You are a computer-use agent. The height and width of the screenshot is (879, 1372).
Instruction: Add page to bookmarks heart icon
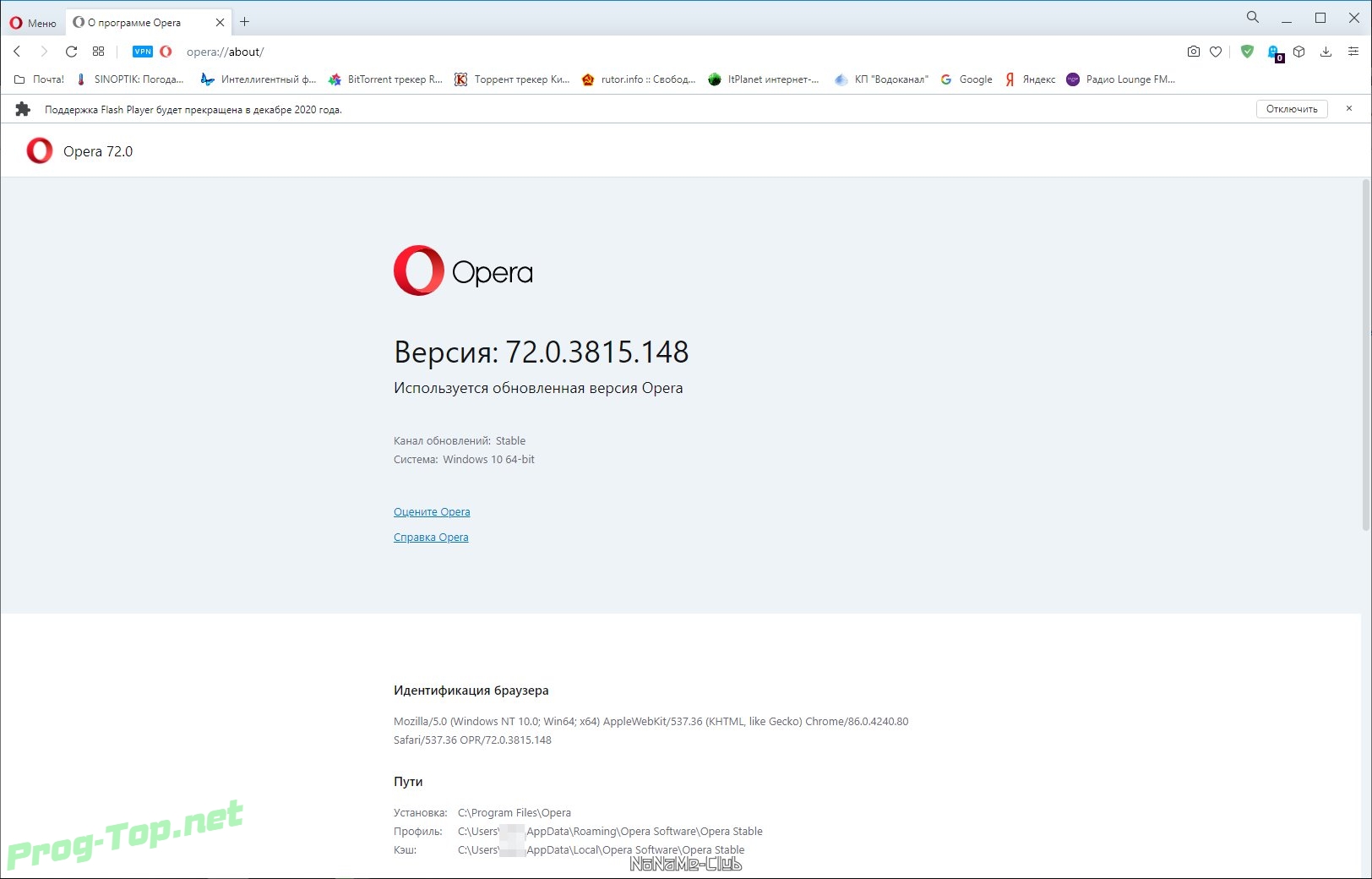tap(1216, 52)
